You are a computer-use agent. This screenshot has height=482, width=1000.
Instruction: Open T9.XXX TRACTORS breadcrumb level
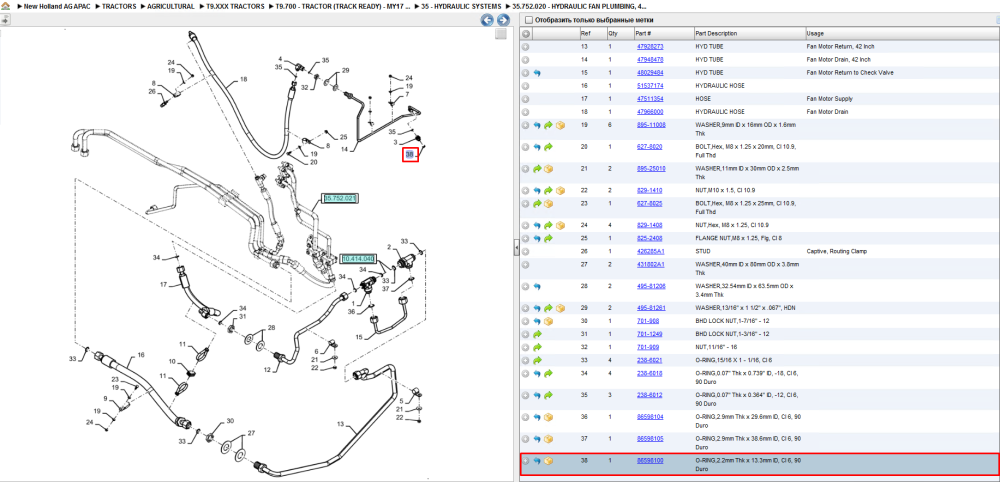[x=235, y=6]
